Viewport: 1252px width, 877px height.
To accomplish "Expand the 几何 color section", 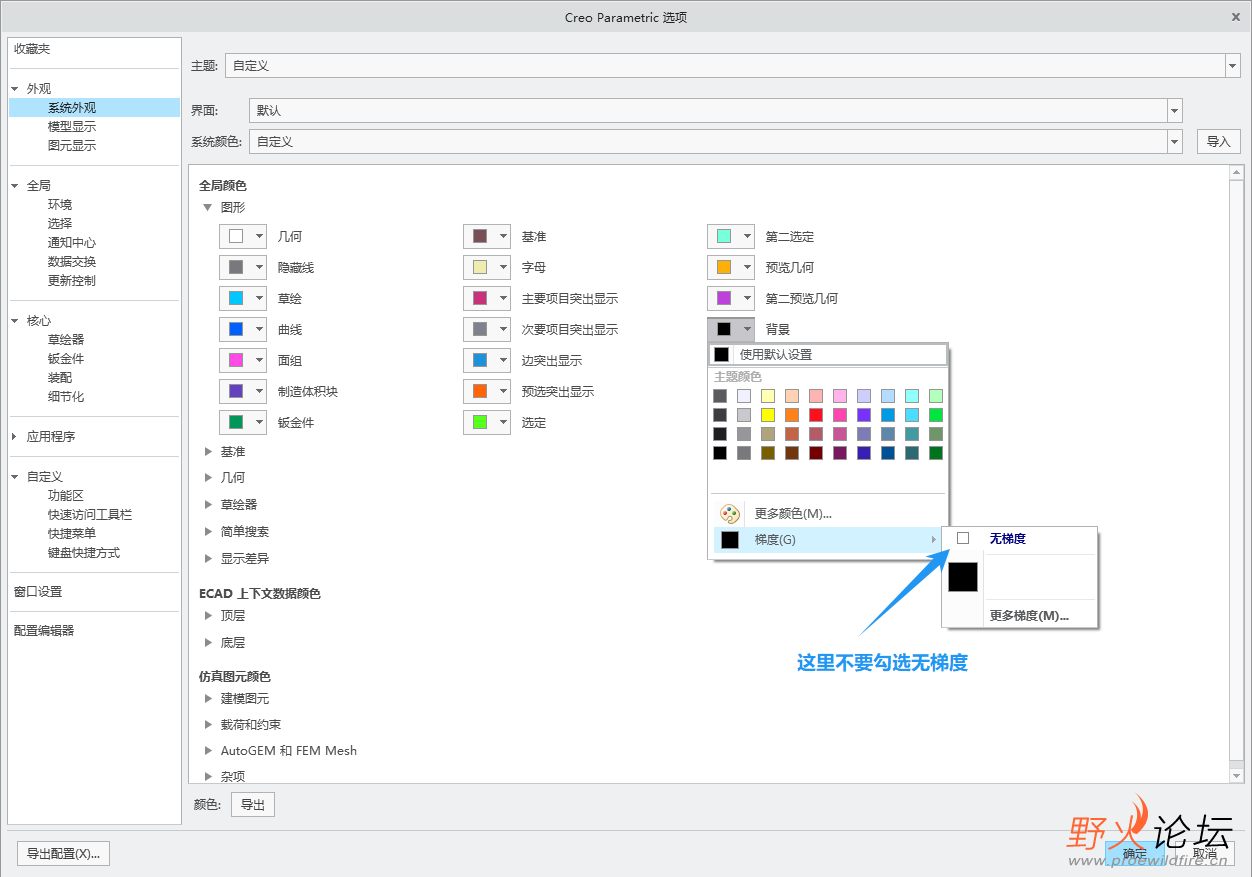I will (208, 478).
